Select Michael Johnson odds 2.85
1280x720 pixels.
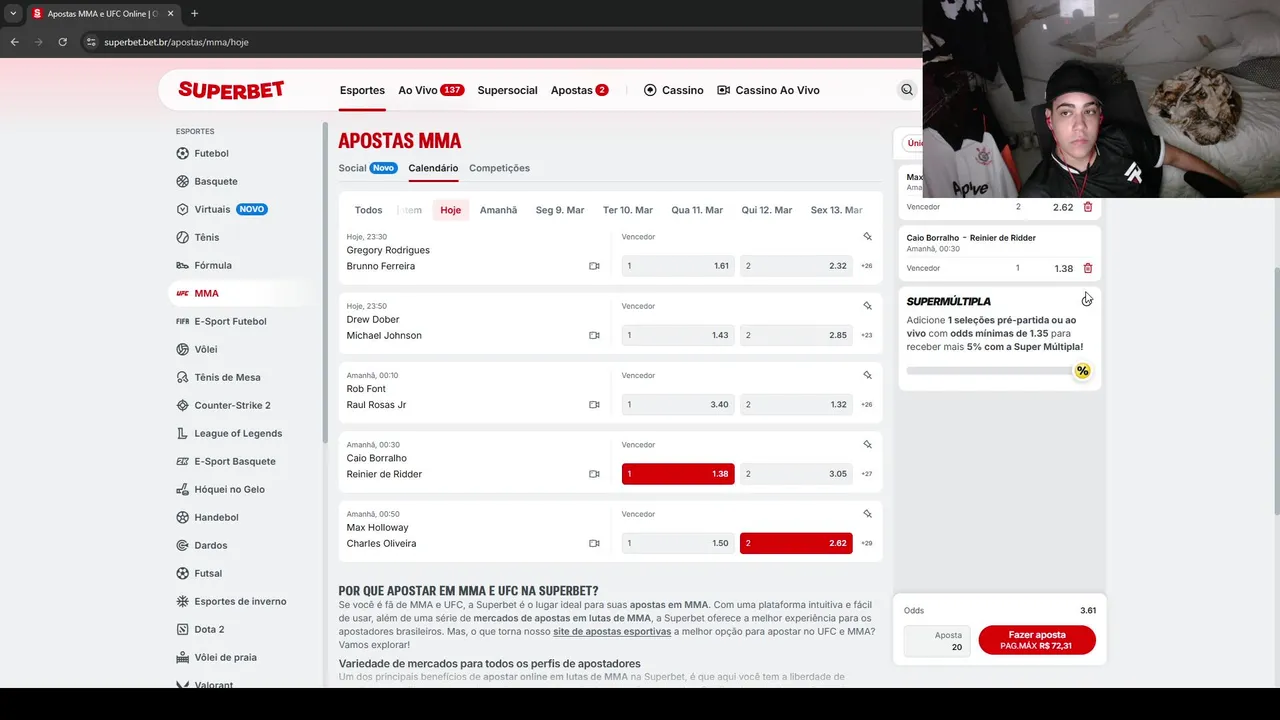click(796, 335)
